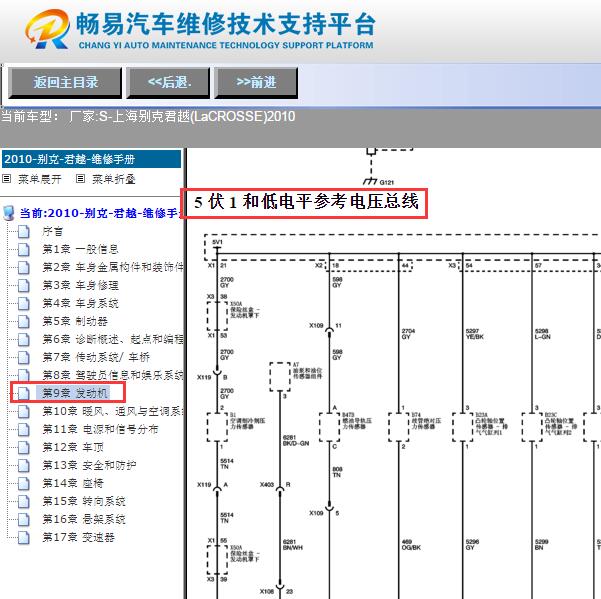
Task: Click the page icon beside 第16章
Action: click(23, 519)
